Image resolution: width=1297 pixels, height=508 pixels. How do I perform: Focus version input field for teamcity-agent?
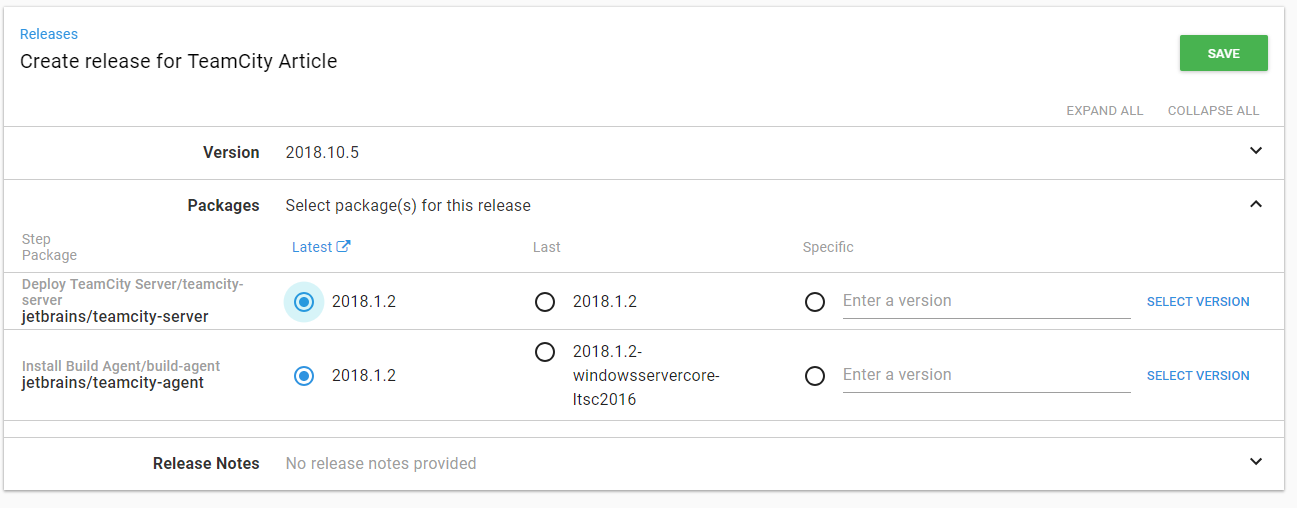986,375
